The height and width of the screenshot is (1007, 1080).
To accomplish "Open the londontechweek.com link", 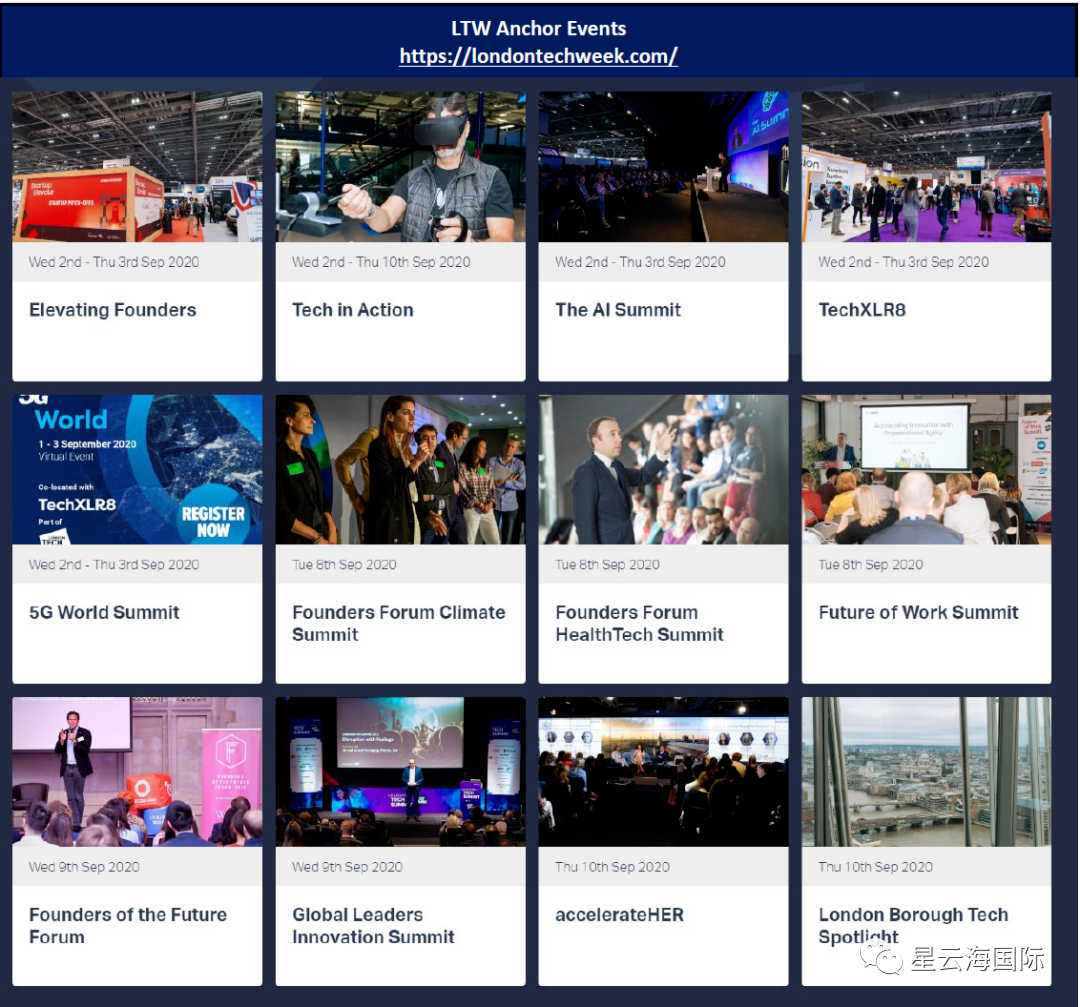I will tap(538, 57).
